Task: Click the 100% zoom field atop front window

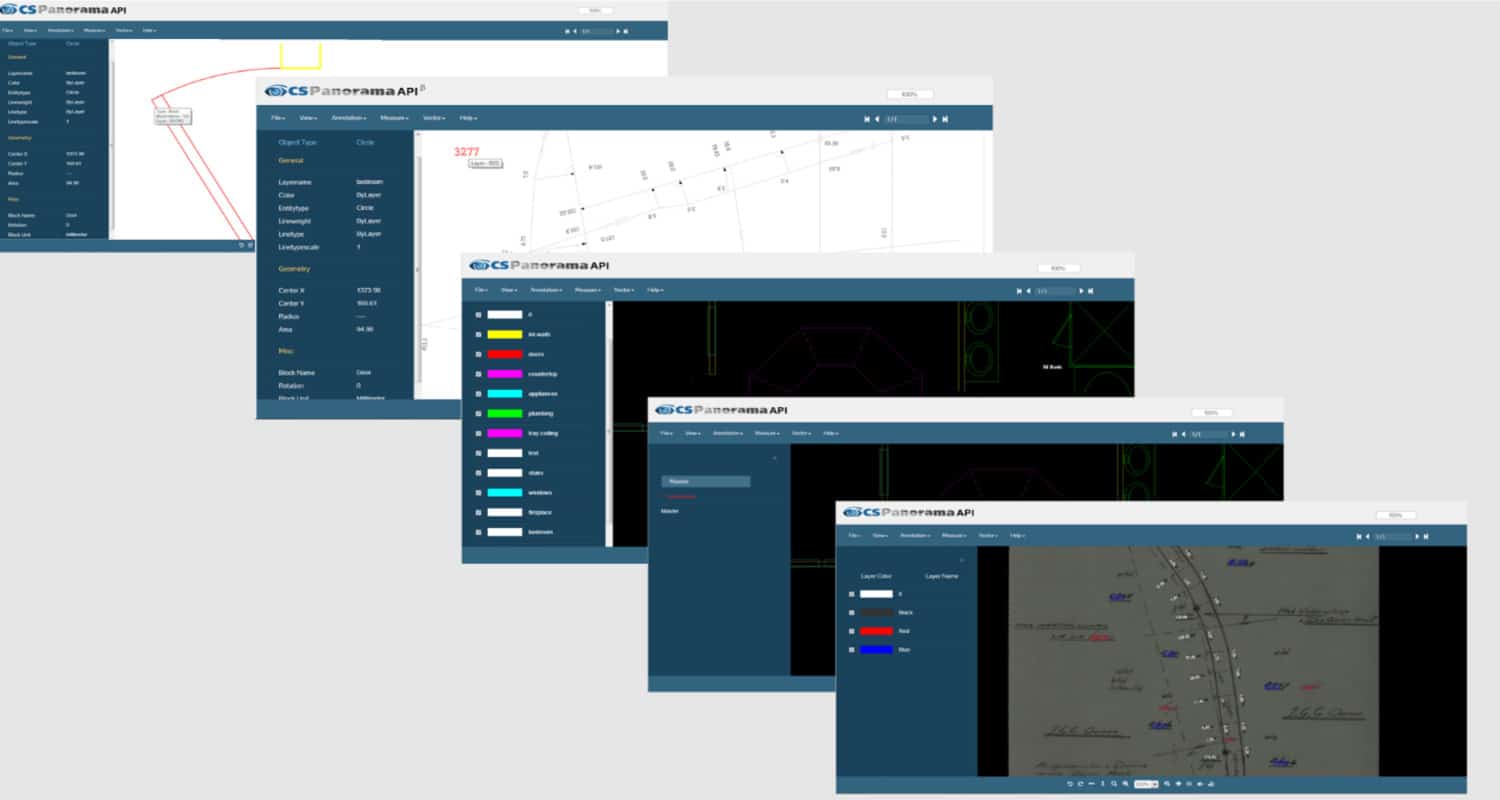Action: coord(1396,515)
